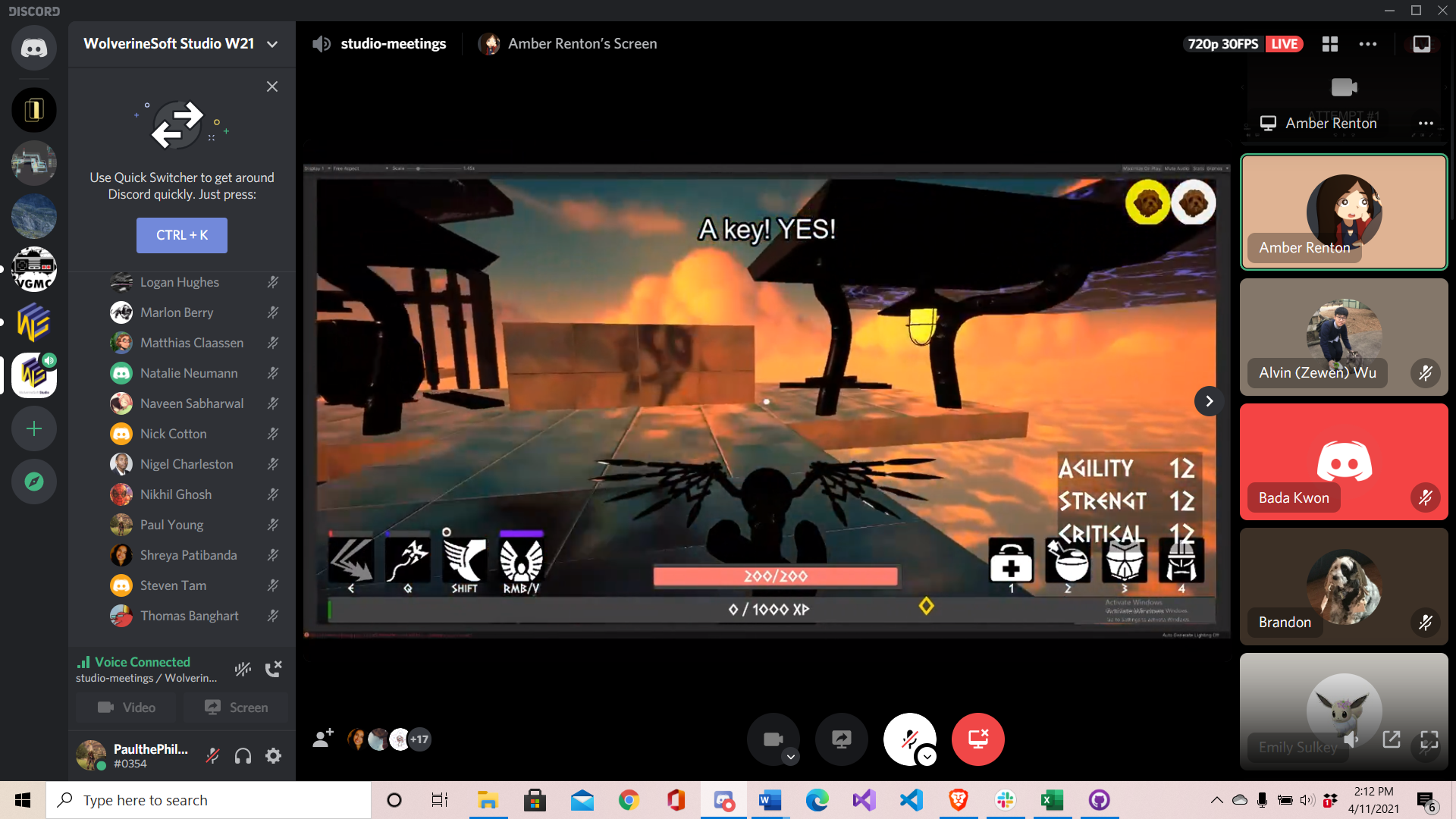
Task: Select Nikhil Ghosh in voice list
Action: click(x=194, y=494)
